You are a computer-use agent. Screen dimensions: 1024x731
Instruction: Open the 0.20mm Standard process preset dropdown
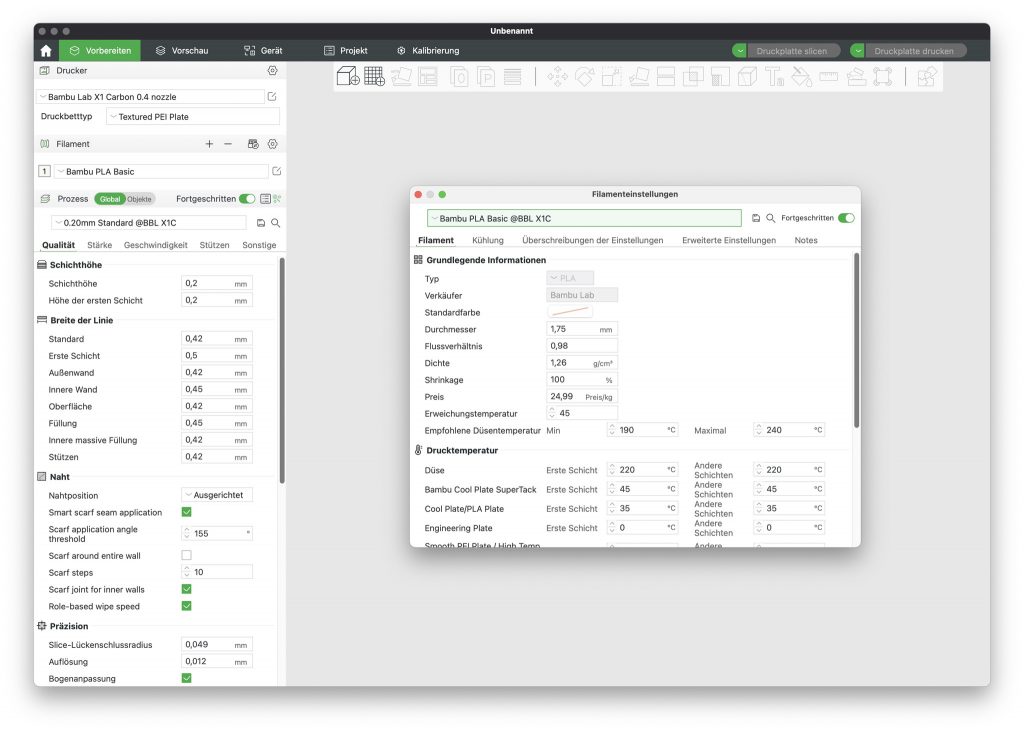[x=149, y=223]
